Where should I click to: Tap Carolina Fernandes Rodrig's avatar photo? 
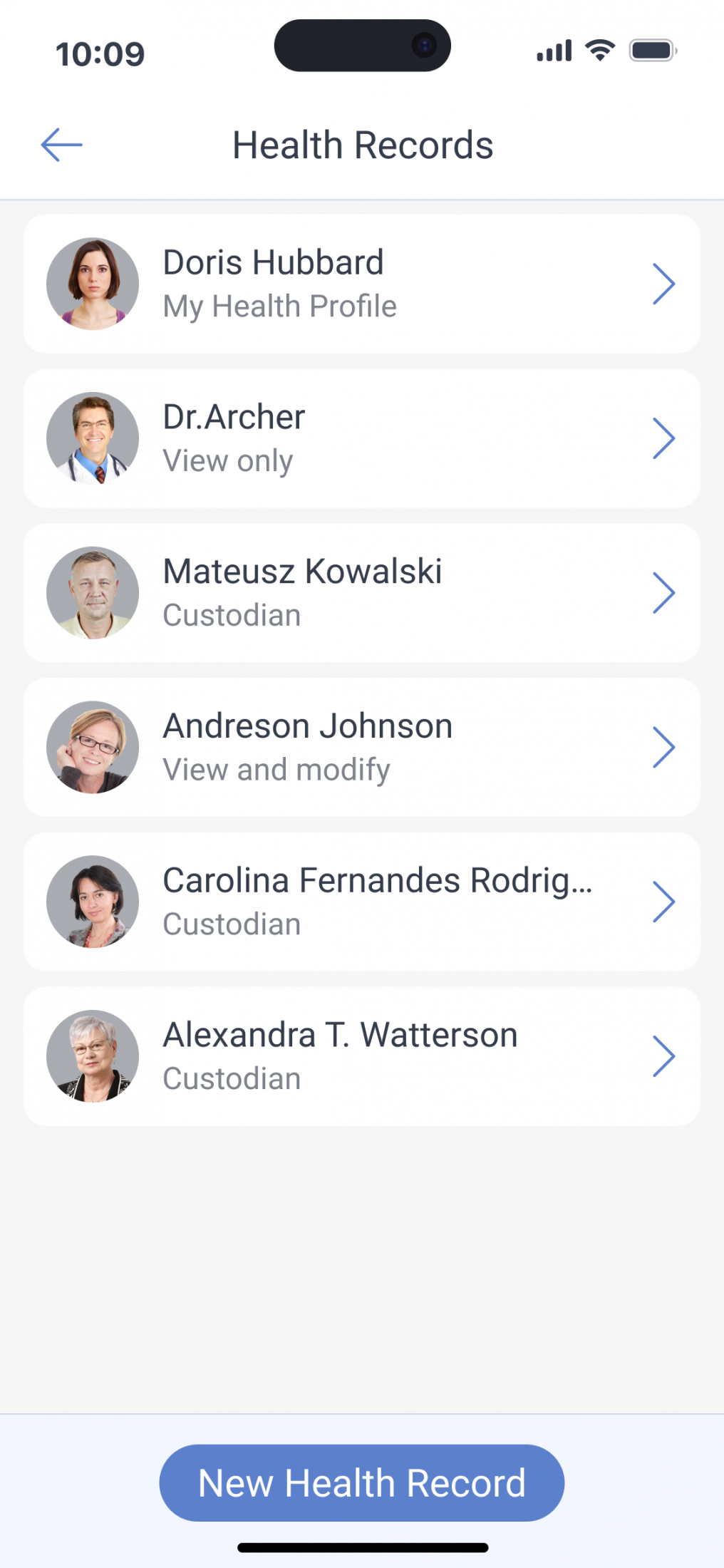pos(93,902)
